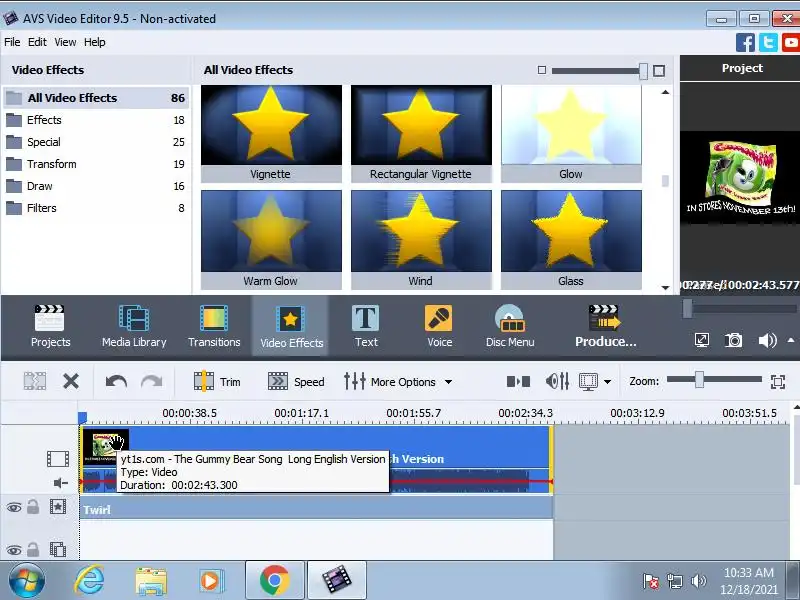Select the Rectangular Vignette effect thumbnail
Image resolution: width=800 pixels, height=600 pixels.
pos(421,134)
